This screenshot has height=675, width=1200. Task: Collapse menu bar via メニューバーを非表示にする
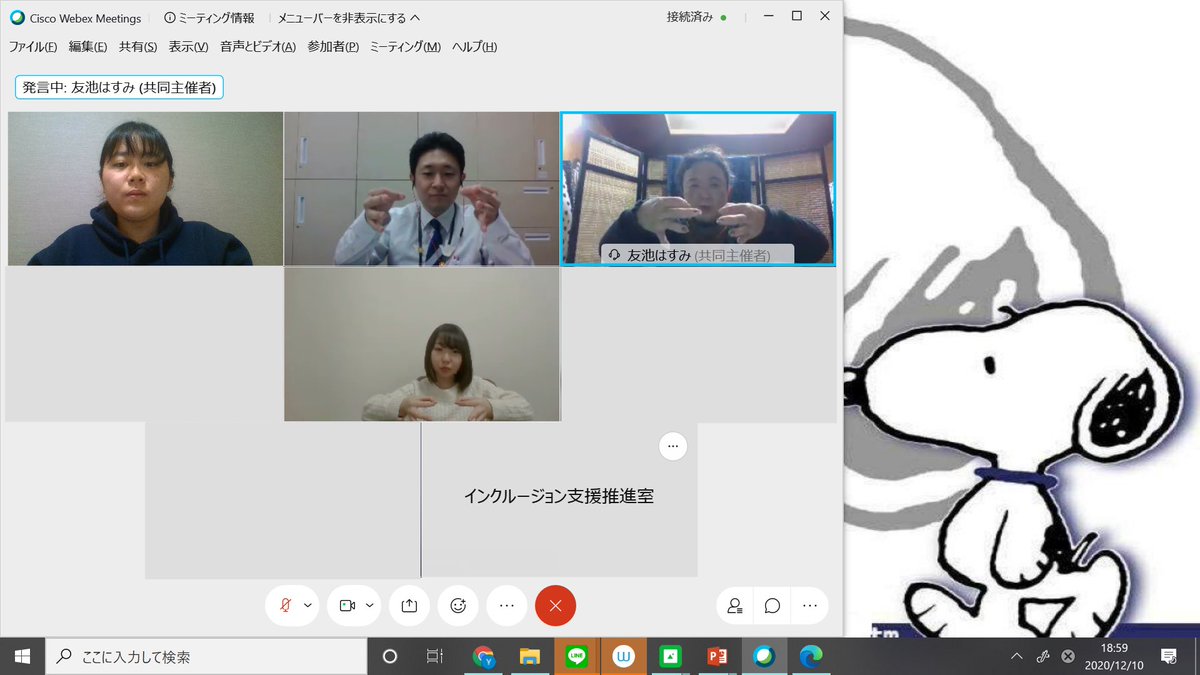point(349,18)
